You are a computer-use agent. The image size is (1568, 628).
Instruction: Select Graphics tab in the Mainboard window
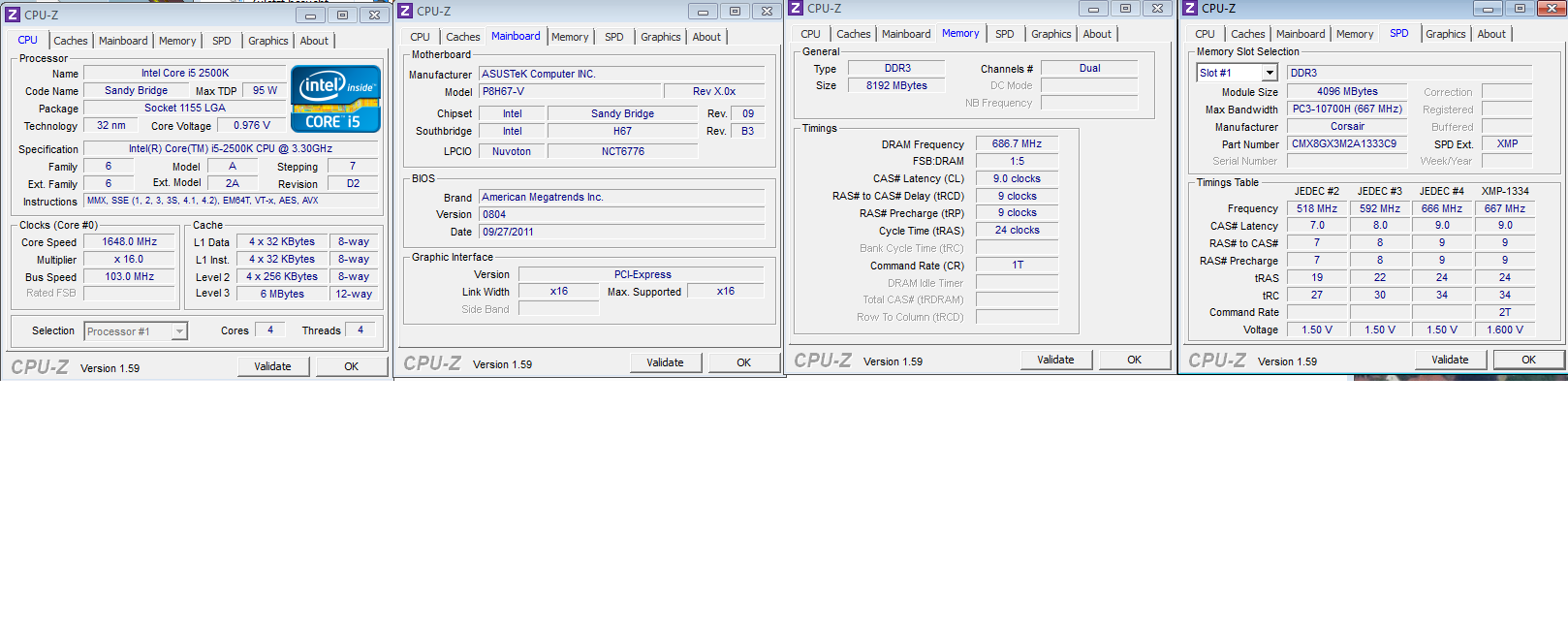click(x=661, y=37)
